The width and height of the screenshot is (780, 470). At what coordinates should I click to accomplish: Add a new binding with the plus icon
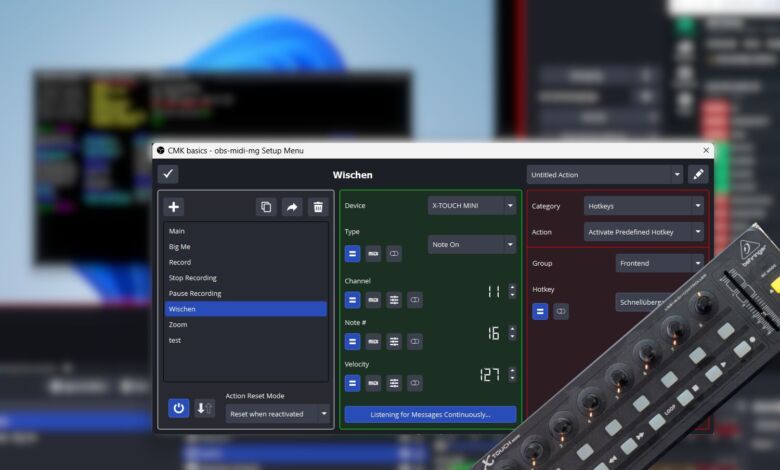(174, 207)
